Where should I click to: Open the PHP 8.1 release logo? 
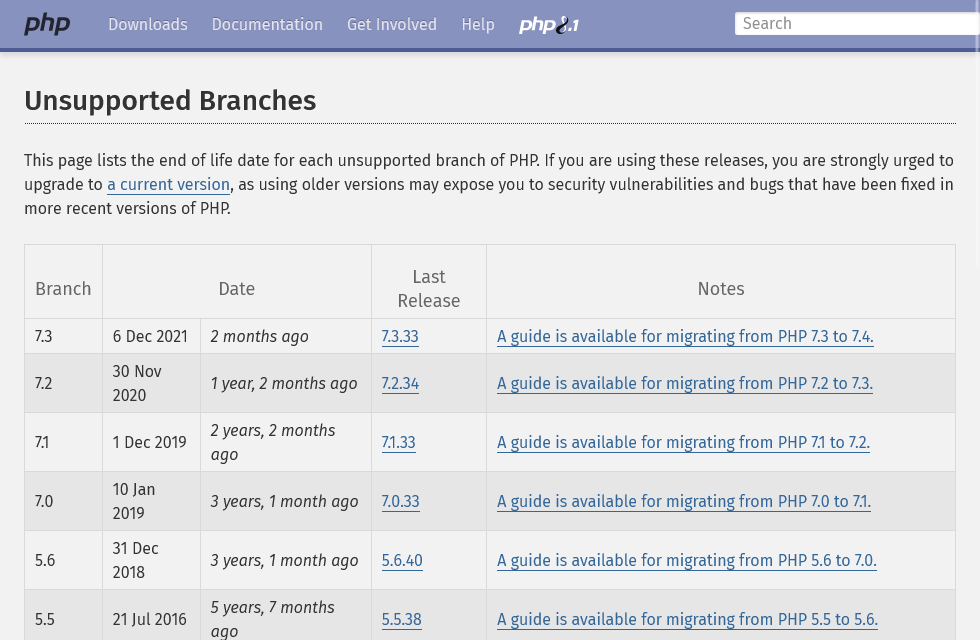549,24
